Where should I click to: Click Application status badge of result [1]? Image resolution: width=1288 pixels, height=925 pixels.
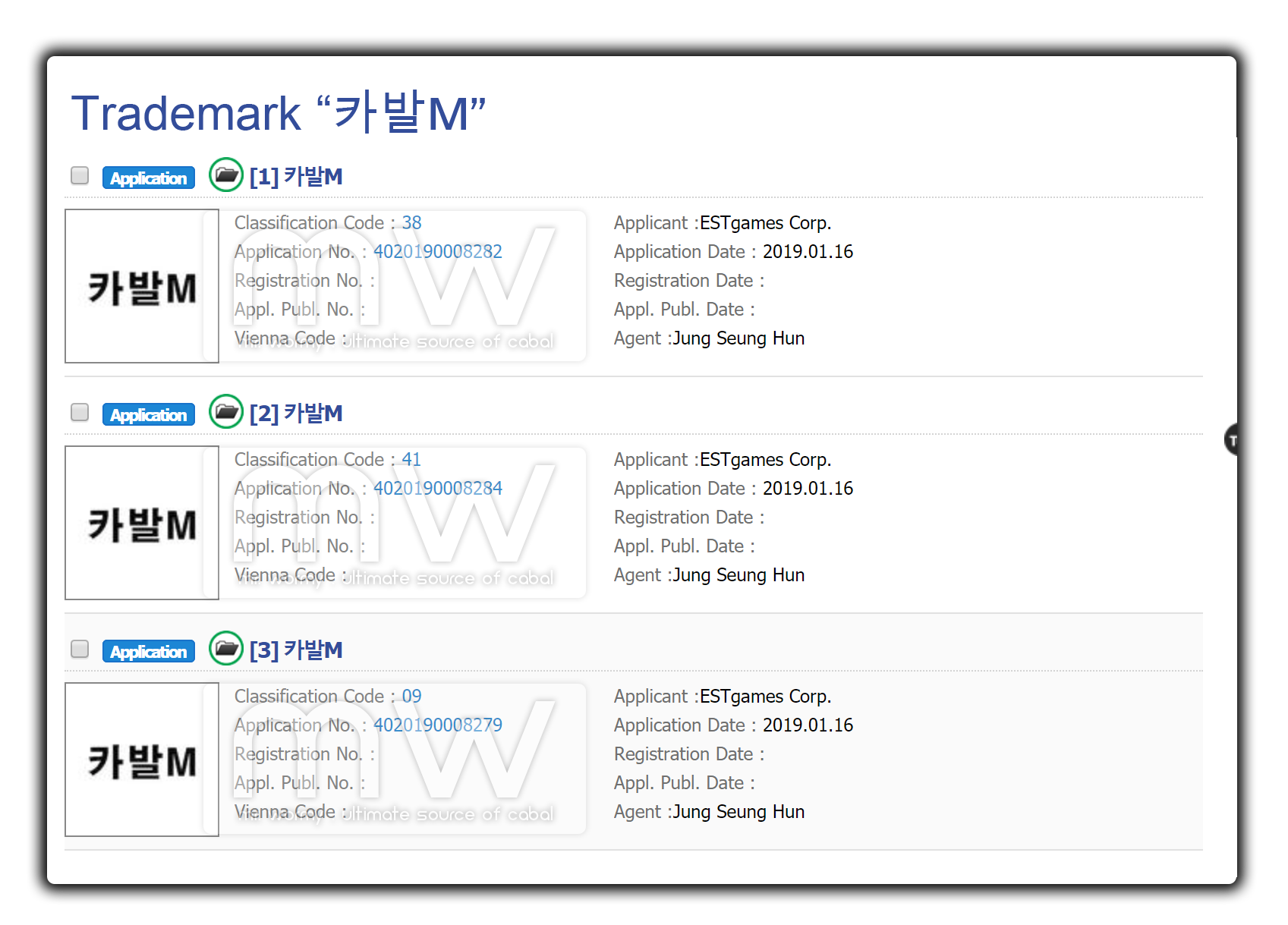click(x=149, y=178)
